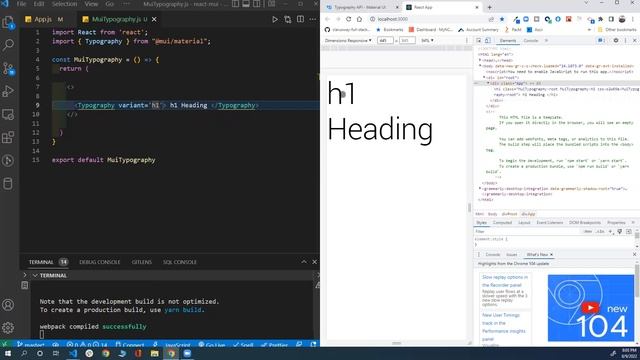Focus the localhost:3000 address bar
The height and width of the screenshot is (360, 640).
[x=429, y=19]
